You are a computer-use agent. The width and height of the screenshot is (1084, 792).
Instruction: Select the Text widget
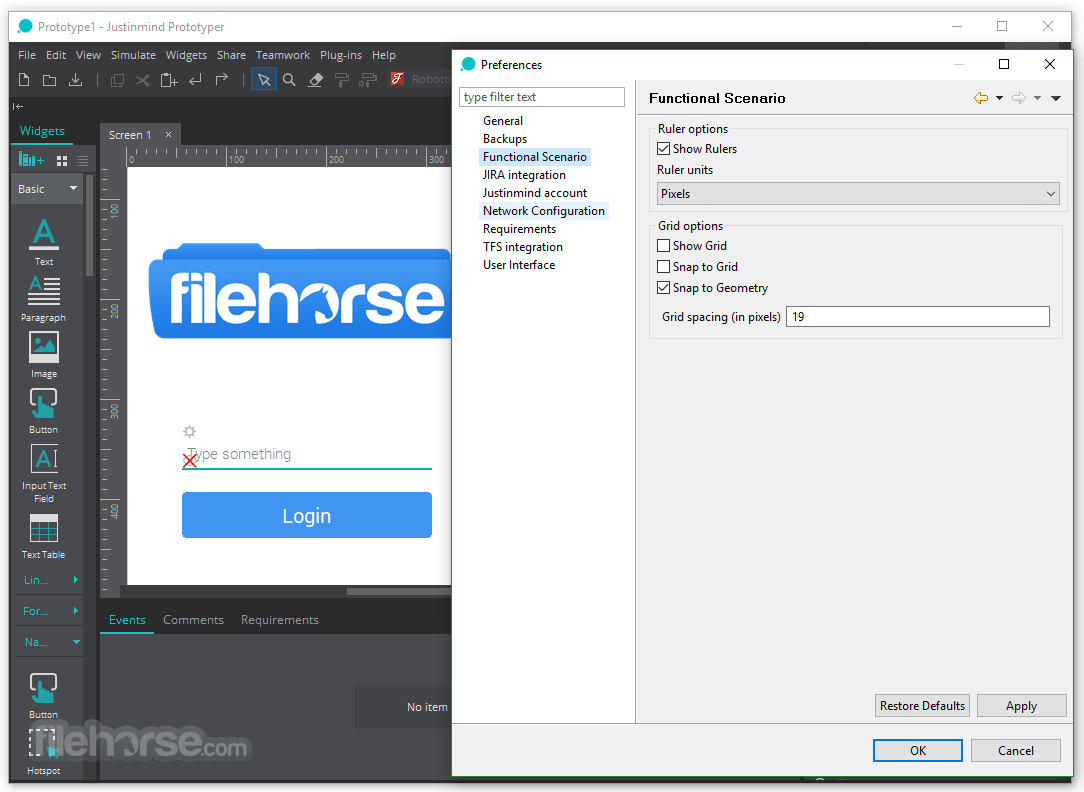pyautogui.click(x=44, y=241)
